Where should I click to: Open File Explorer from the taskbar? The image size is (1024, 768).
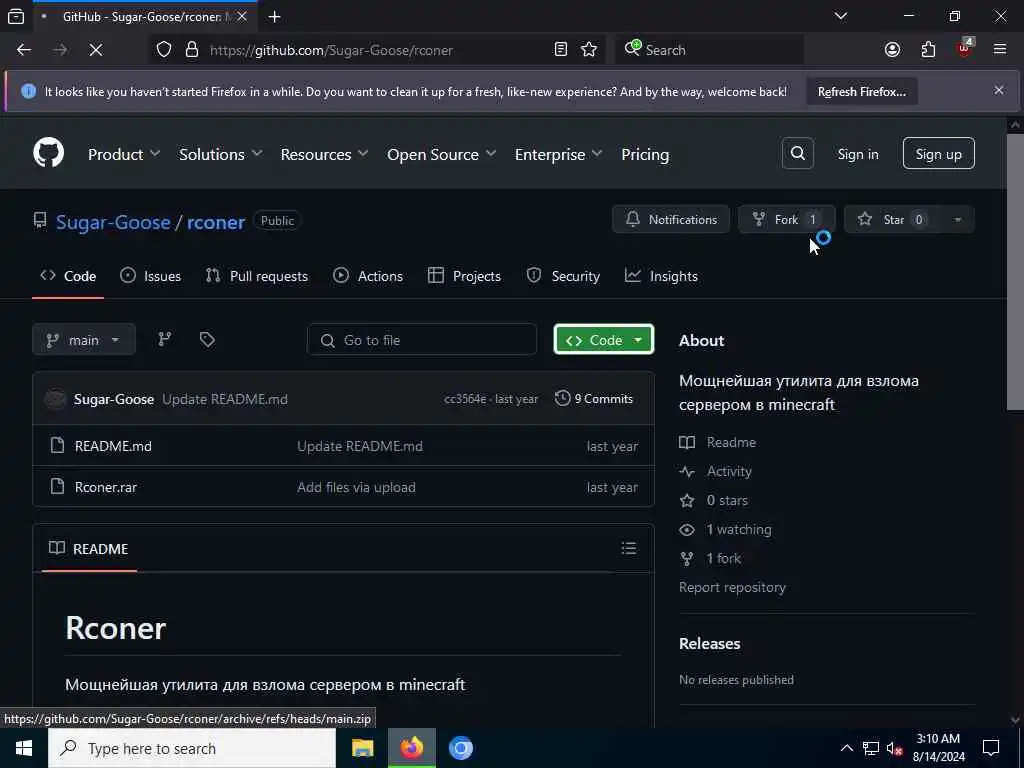pos(362,748)
